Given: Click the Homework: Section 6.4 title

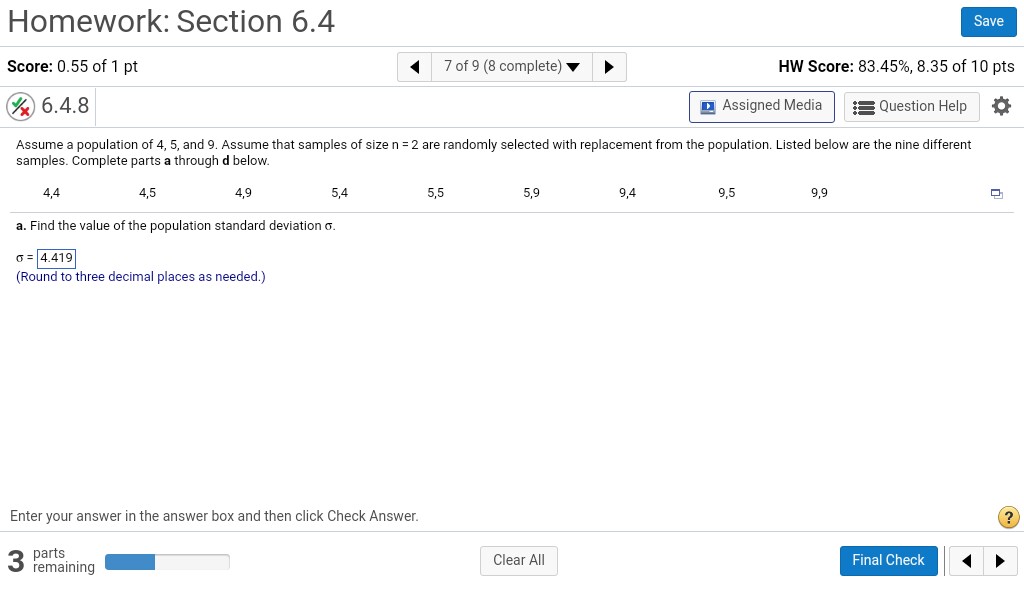Looking at the screenshot, I should tap(171, 21).
